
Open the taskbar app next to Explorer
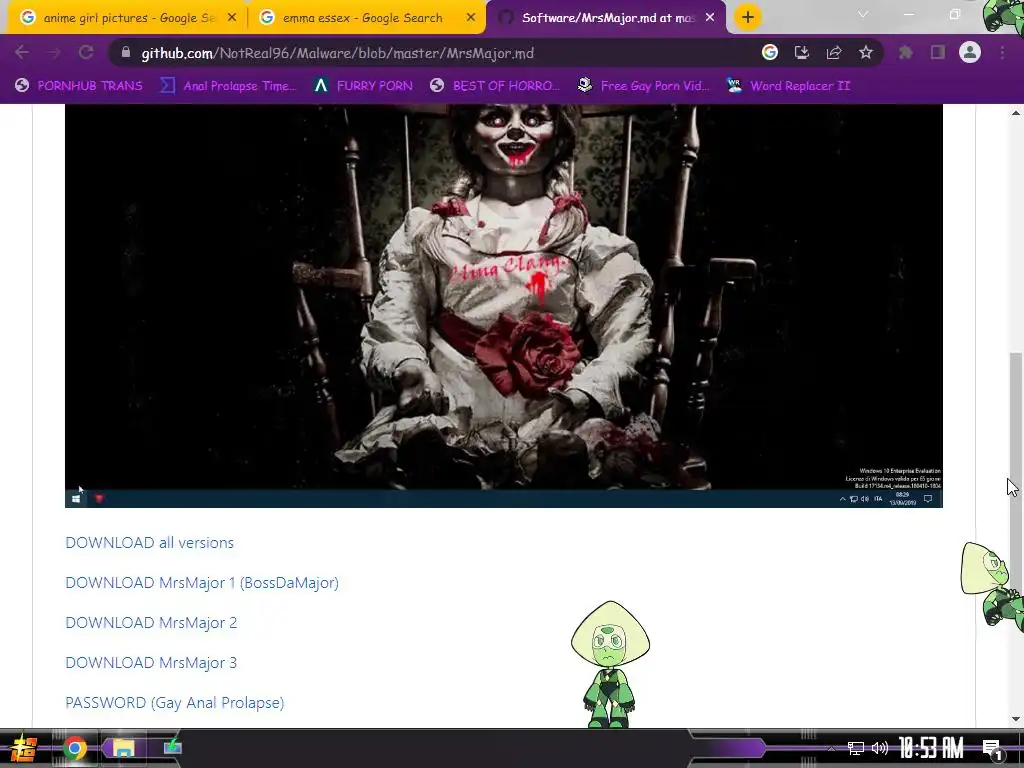pyautogui.click(x=172, y=747)
